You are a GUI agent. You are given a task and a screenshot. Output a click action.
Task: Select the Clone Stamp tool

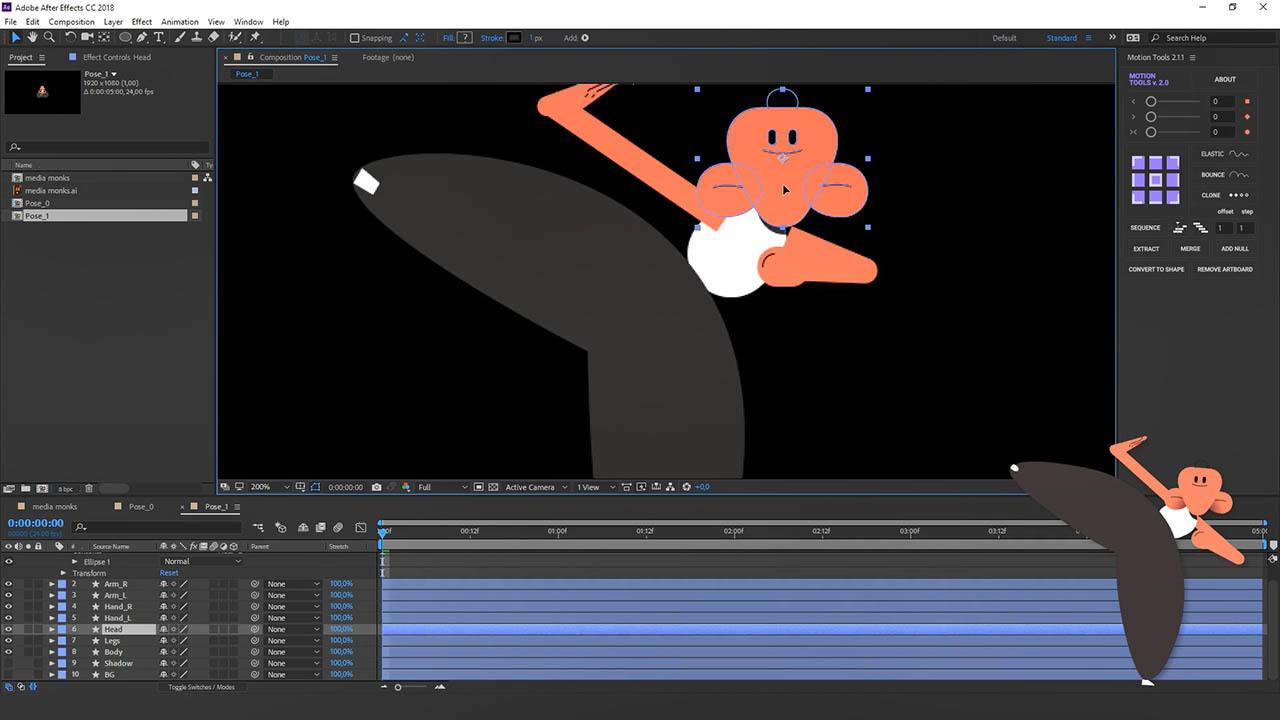pos(196,37)
